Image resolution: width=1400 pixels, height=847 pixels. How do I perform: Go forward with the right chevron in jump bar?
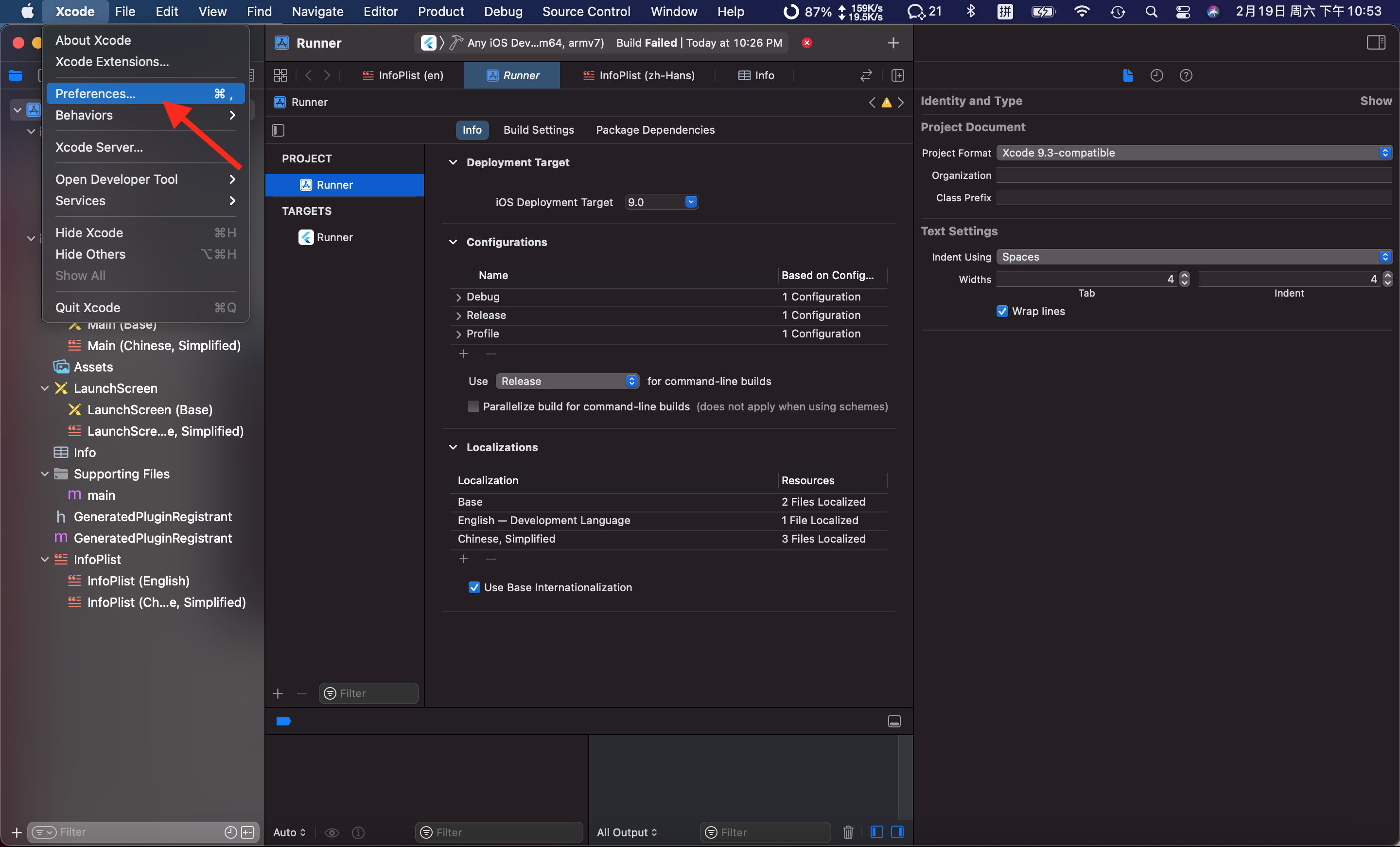pyautogui.click(x=327, y=75)
